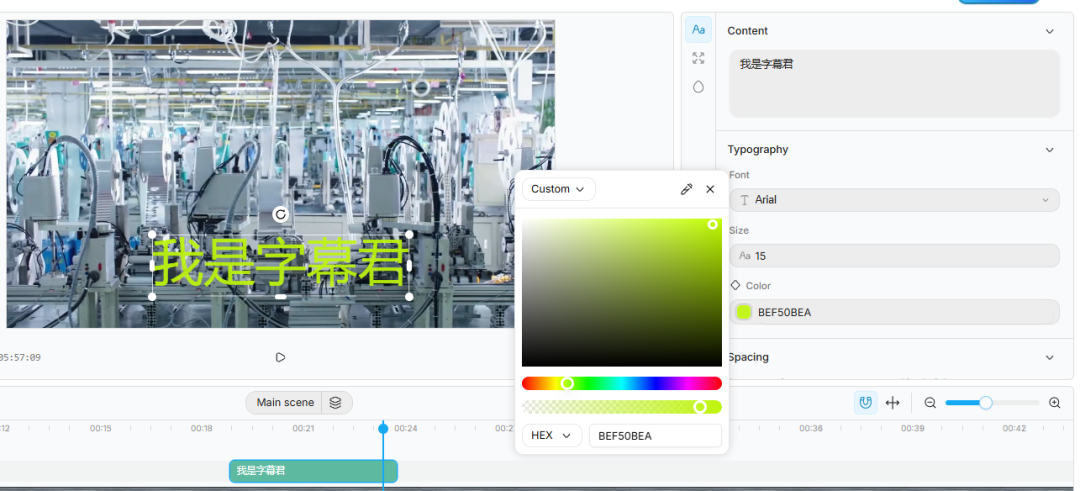Play the video preview
1080x491 pixels.
(x=280, y=357)
